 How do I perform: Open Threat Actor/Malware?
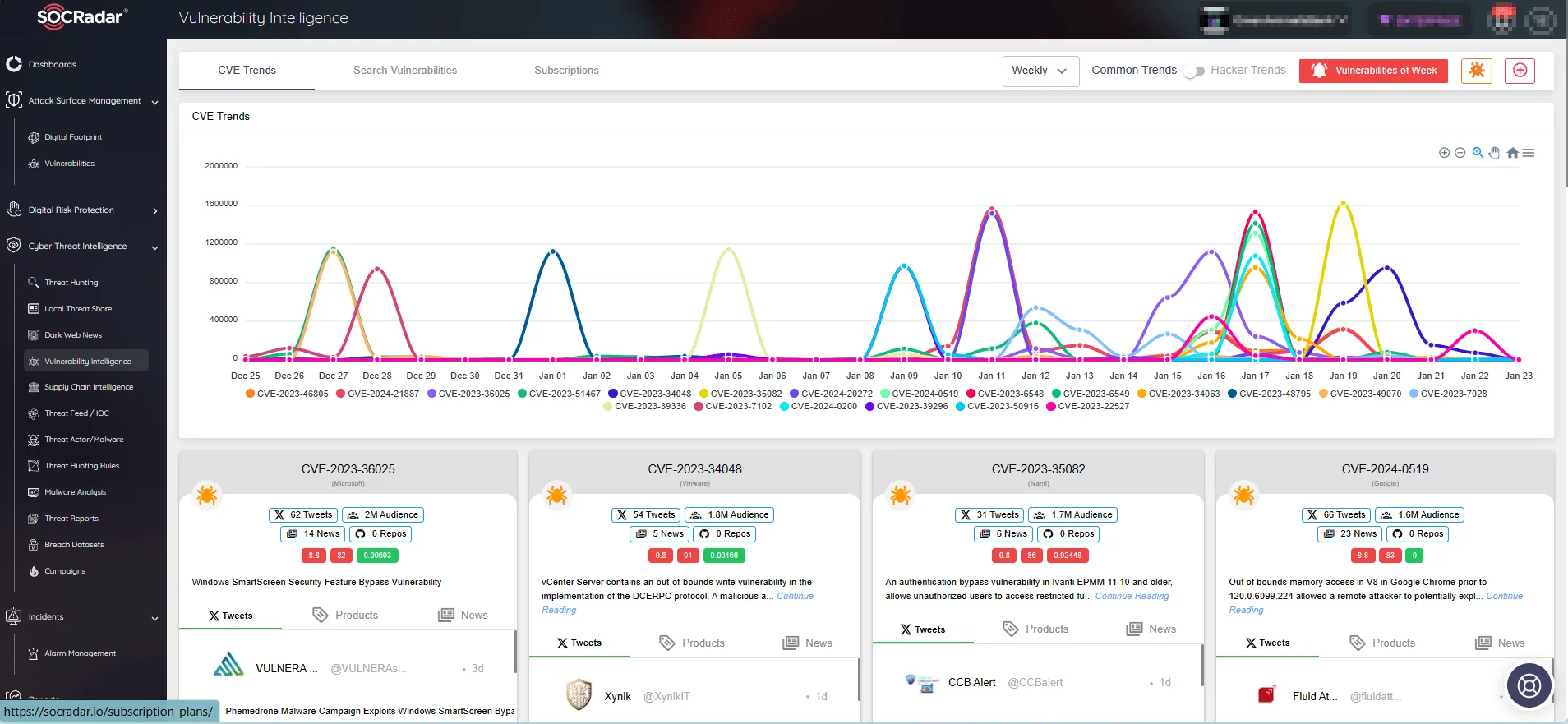[x=84, y=440]
